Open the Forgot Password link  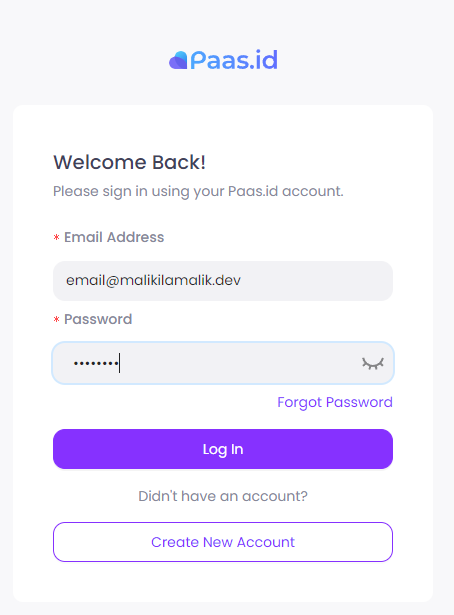coord(335,402)
